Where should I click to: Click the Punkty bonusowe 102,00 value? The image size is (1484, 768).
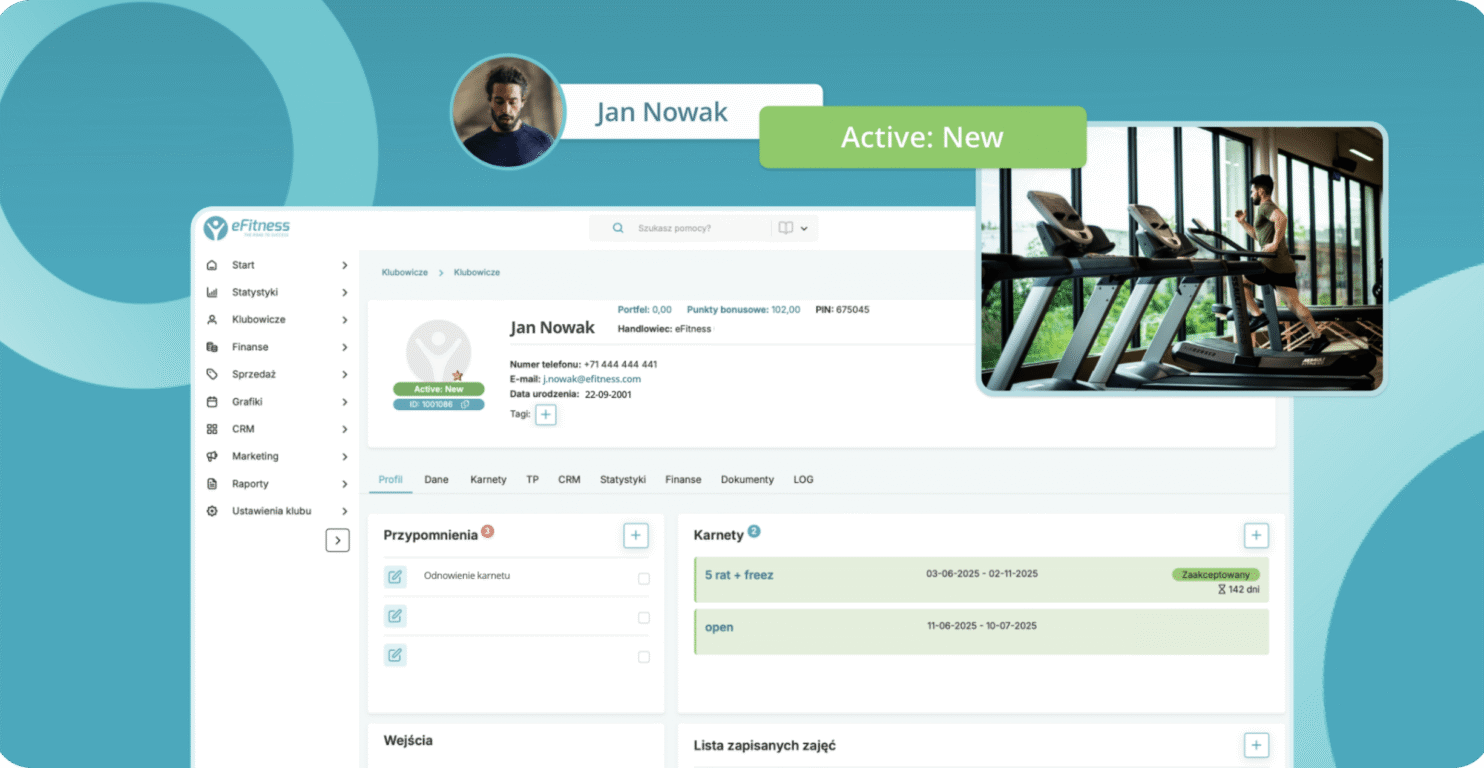pos(786,310)
